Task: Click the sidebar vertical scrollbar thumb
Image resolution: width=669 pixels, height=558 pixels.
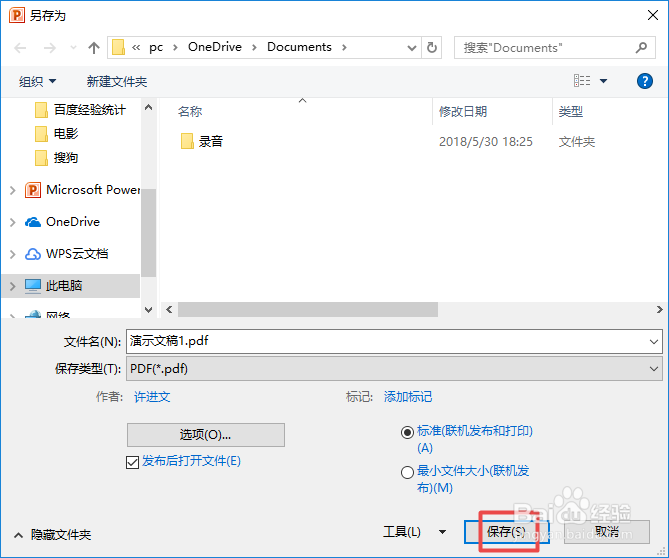Action: click(x=148, y=233)
